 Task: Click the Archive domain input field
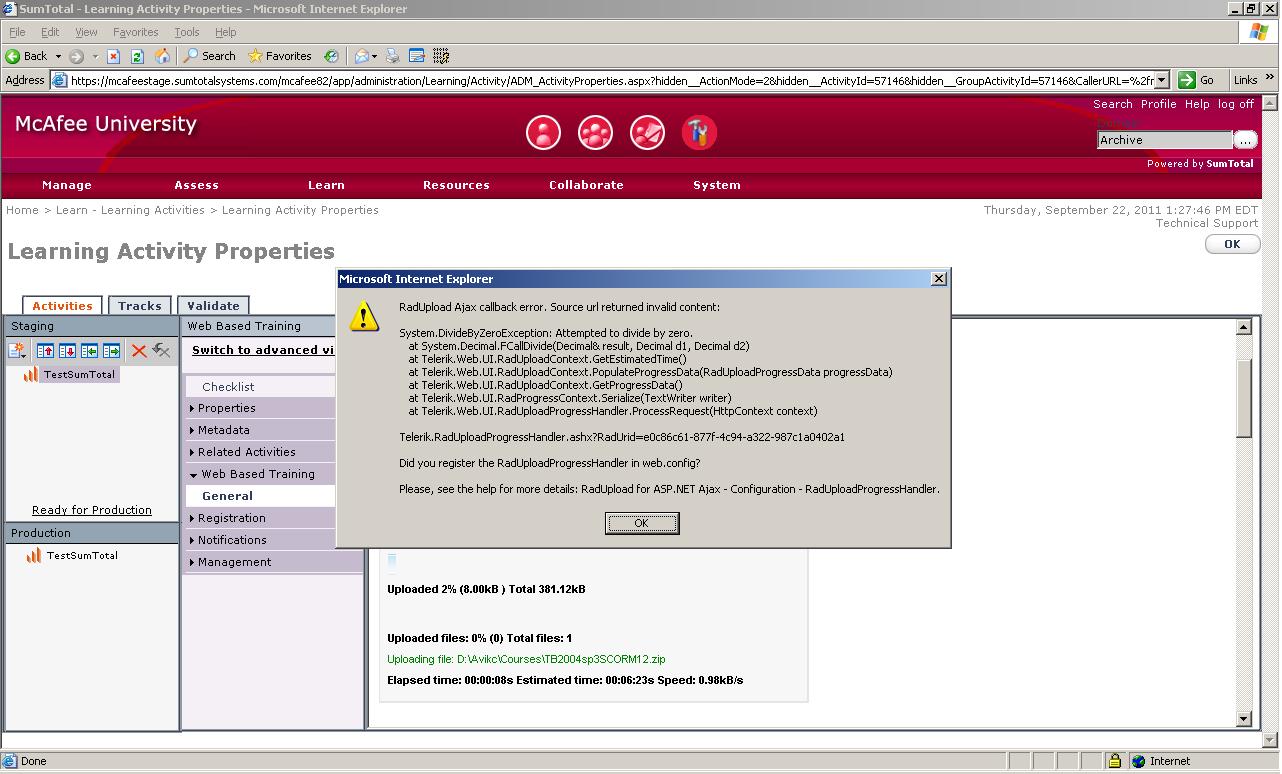tap(1165, 140)
